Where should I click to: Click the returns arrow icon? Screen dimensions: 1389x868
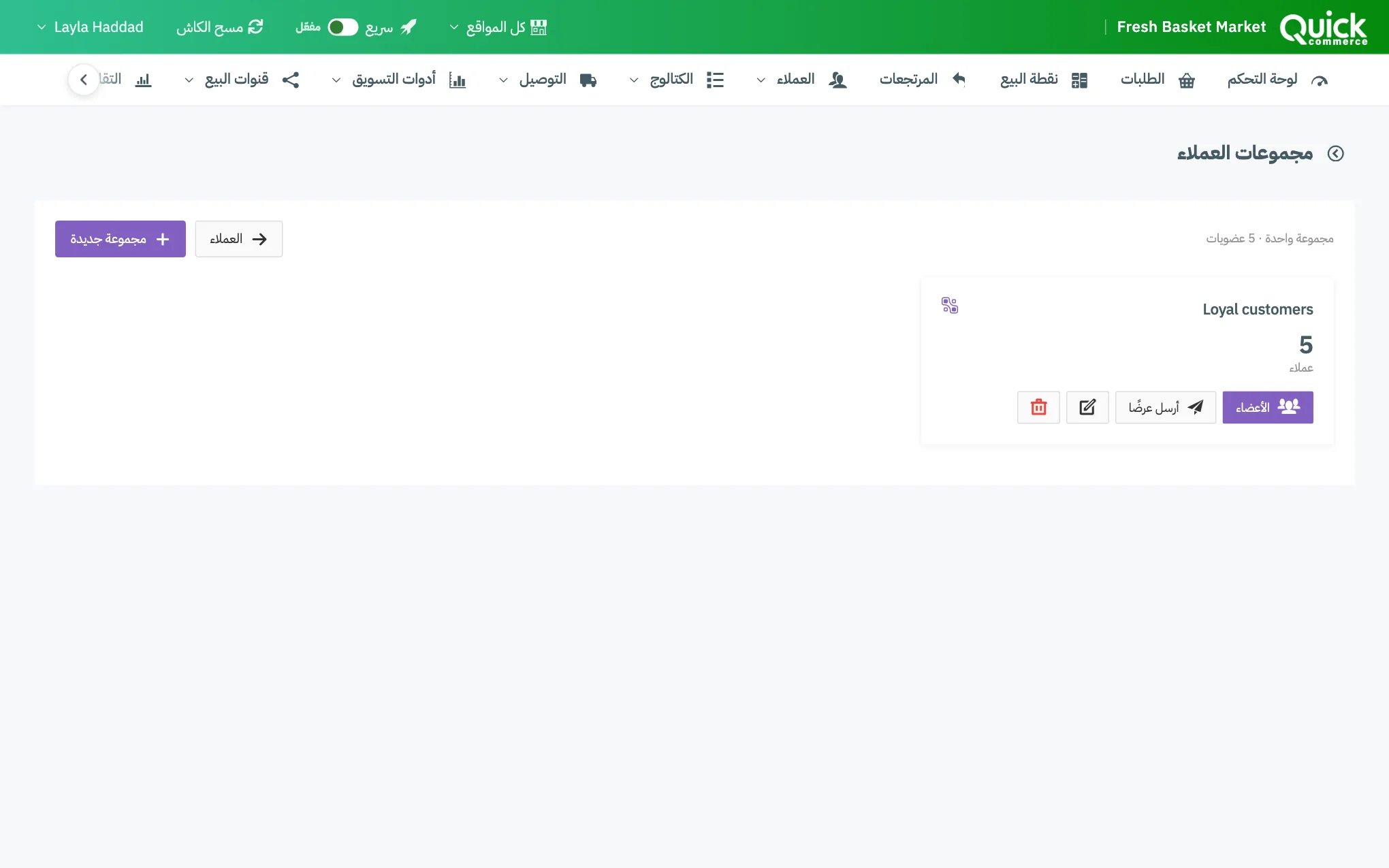[x=959, y=80]
